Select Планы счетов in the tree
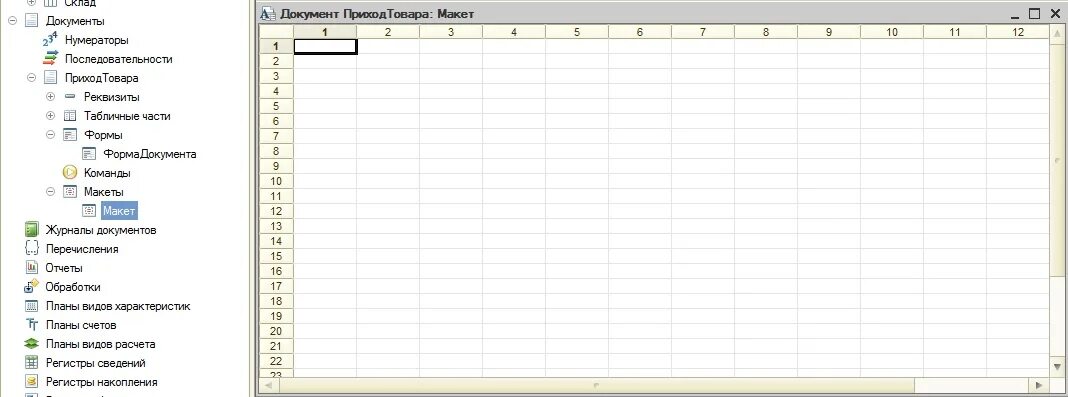The height and width of the screenshot is (397, 1068). pyautogui.click(x=81, y=325)
